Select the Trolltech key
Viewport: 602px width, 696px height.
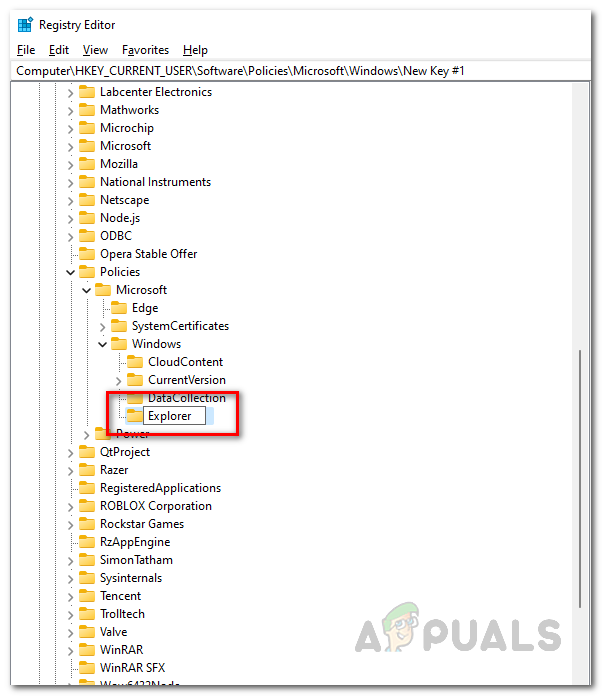pyautogui.click(x=123, y=614)
